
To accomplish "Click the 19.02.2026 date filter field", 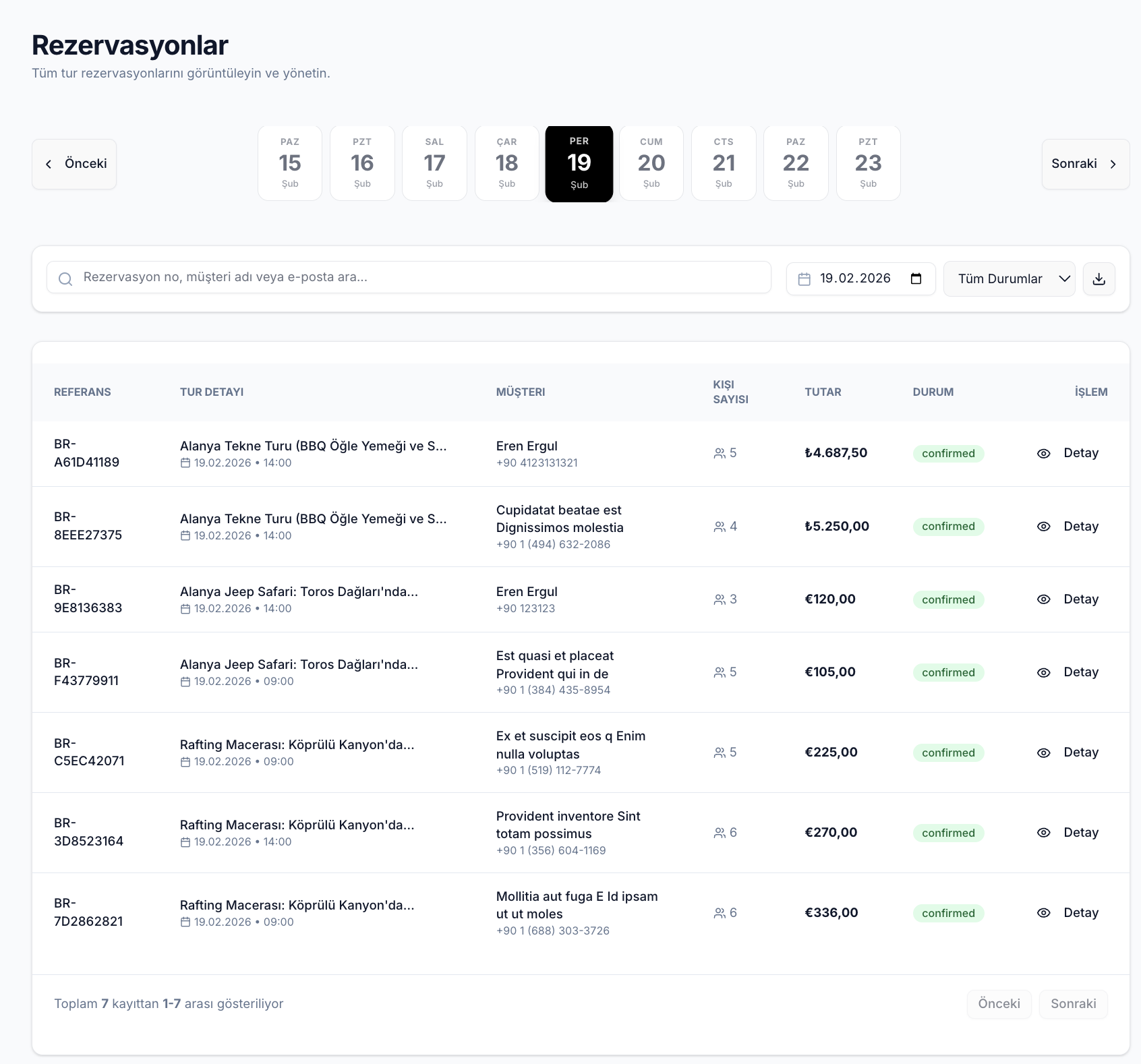I will click(854, 278).
